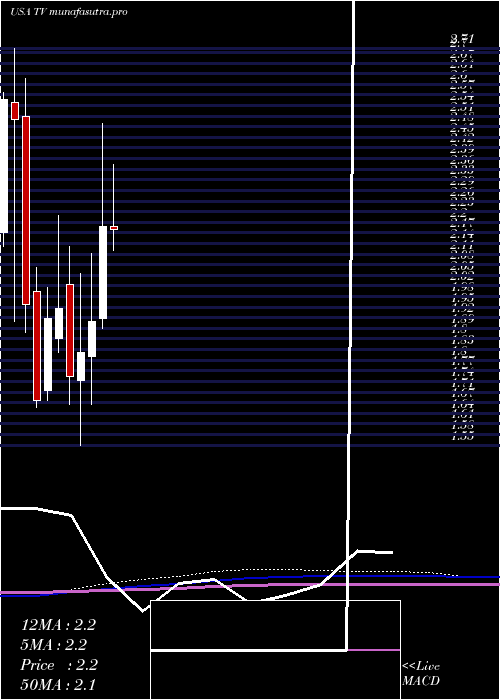This screenshot has width=500, height=700.
Task: Click the 'Price : 2.2' readout
Action: 59,665
